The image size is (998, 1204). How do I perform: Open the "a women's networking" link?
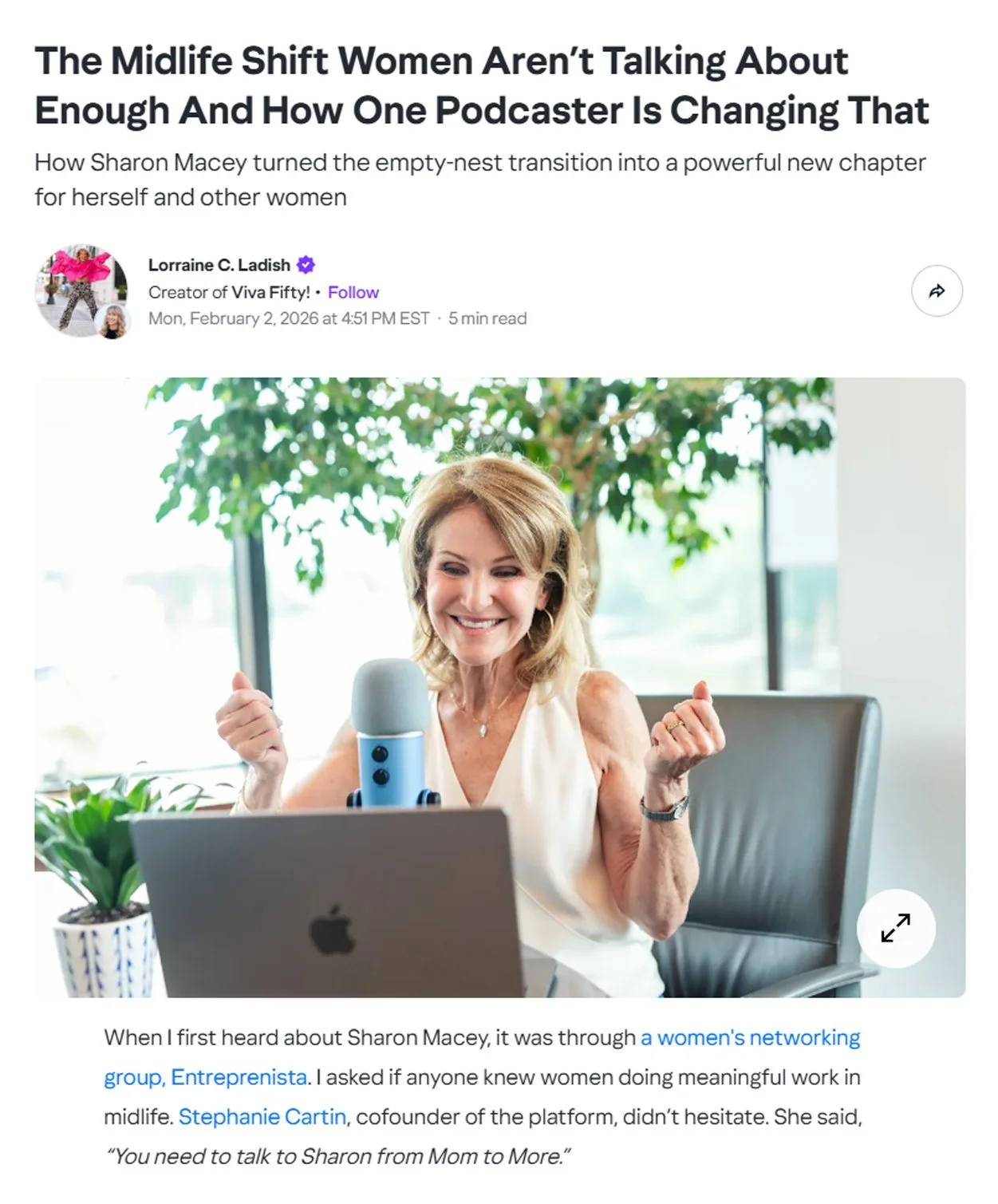(751, 1037)
